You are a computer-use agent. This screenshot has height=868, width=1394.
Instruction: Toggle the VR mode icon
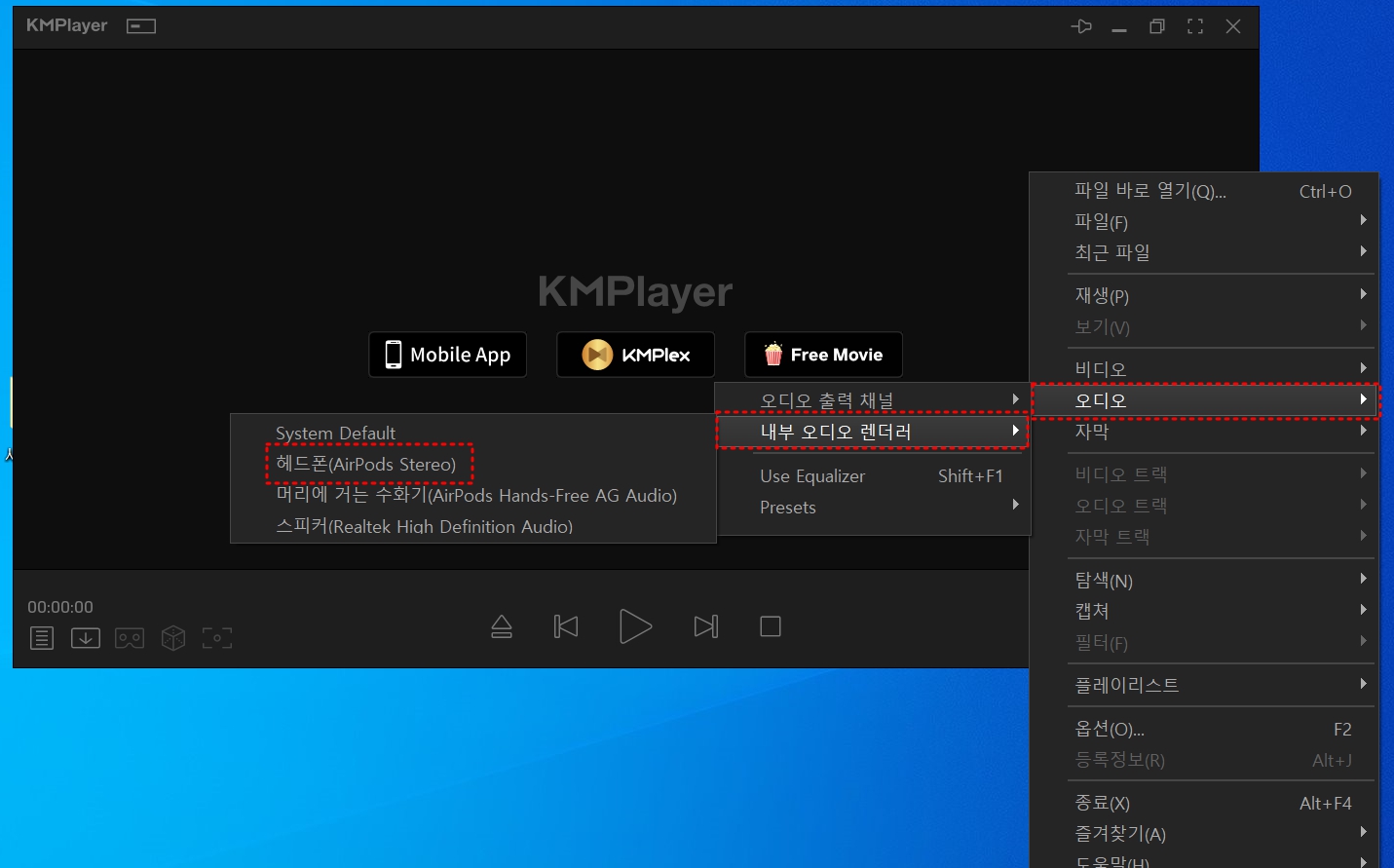130,638
